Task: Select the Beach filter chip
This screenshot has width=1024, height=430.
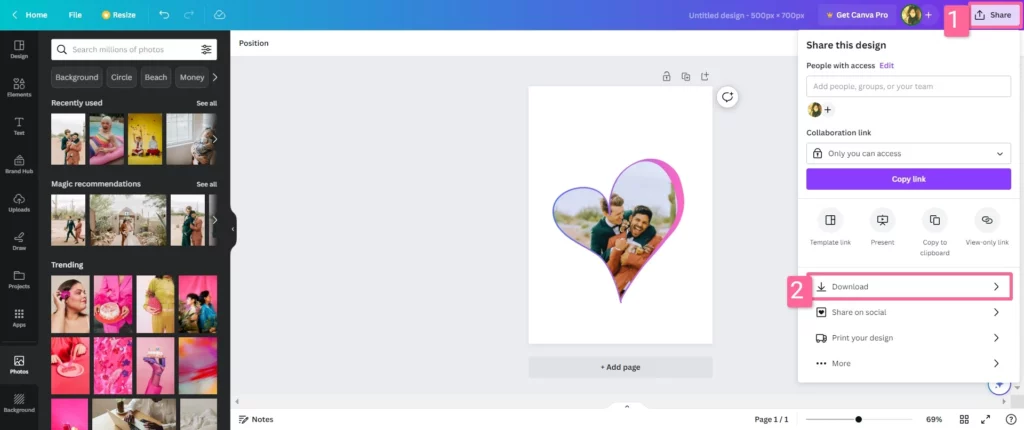Action: click(x=155, y=77)
